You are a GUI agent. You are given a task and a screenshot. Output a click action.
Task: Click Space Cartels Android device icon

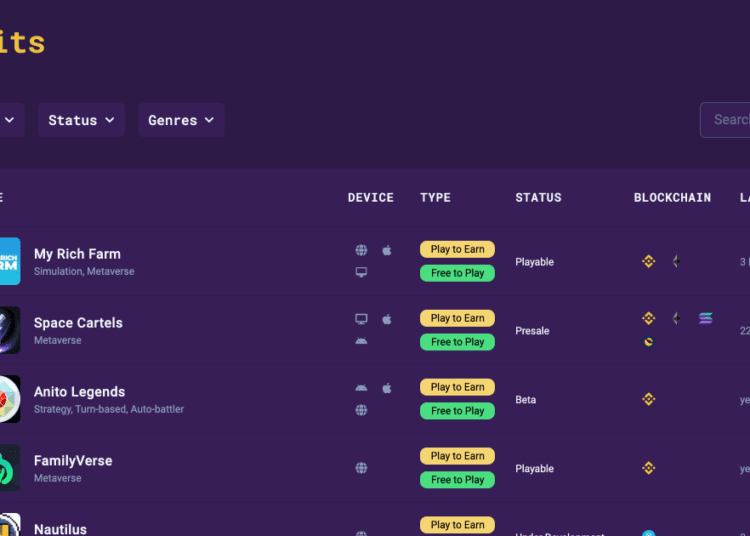click(361, 341)
